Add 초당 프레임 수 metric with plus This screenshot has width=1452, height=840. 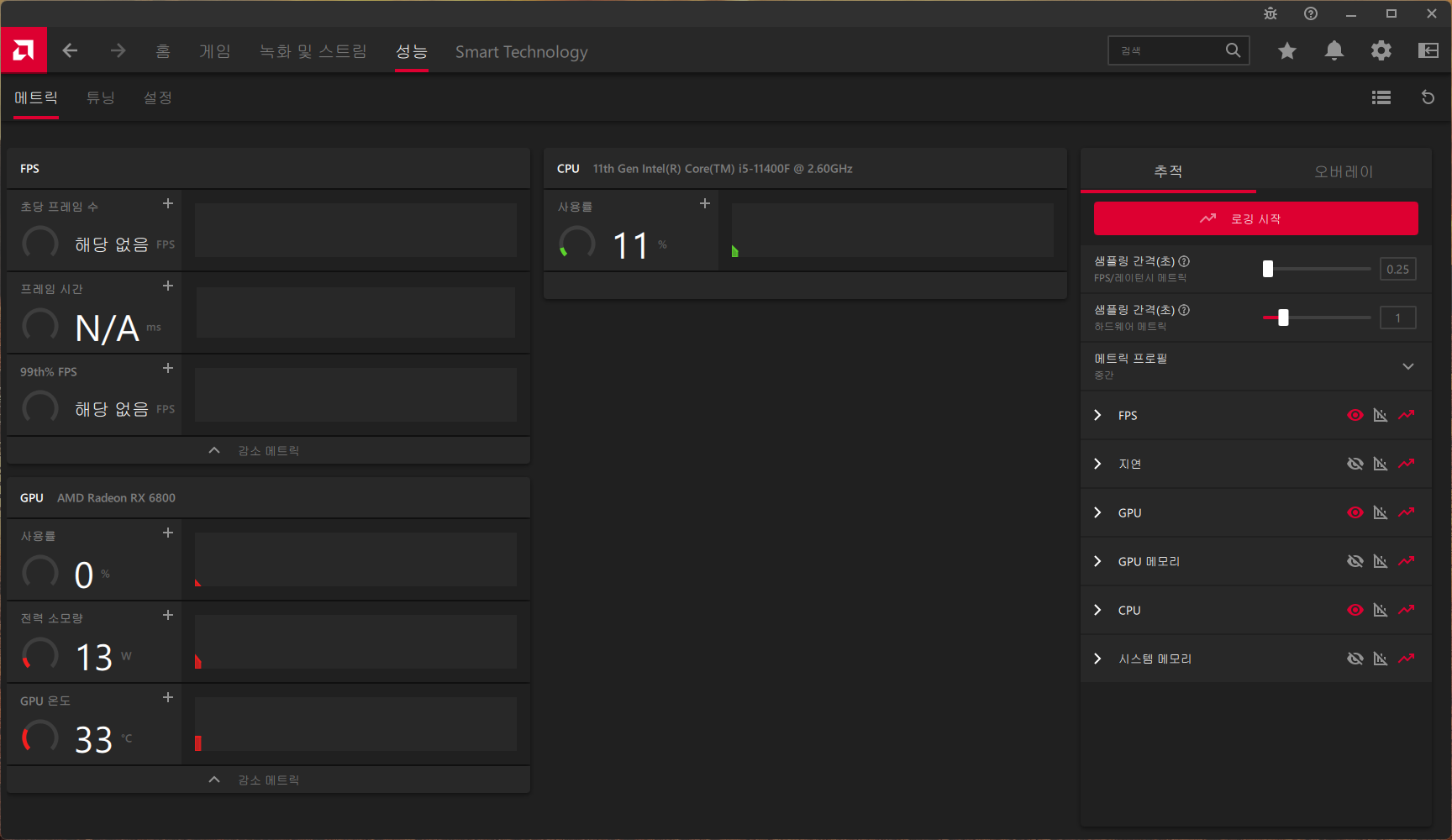168,203
